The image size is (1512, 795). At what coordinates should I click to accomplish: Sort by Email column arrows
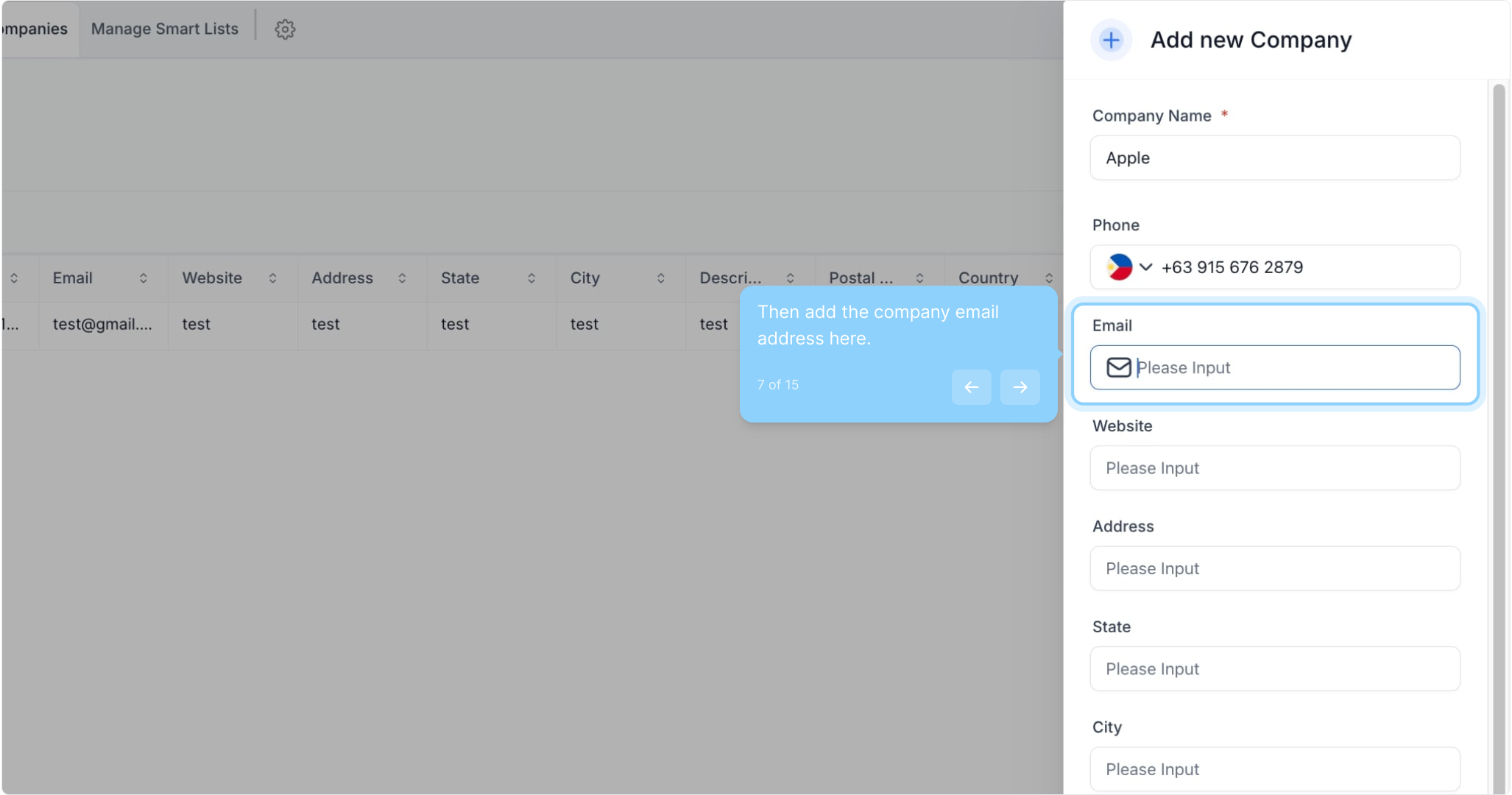tap(144, 278)
